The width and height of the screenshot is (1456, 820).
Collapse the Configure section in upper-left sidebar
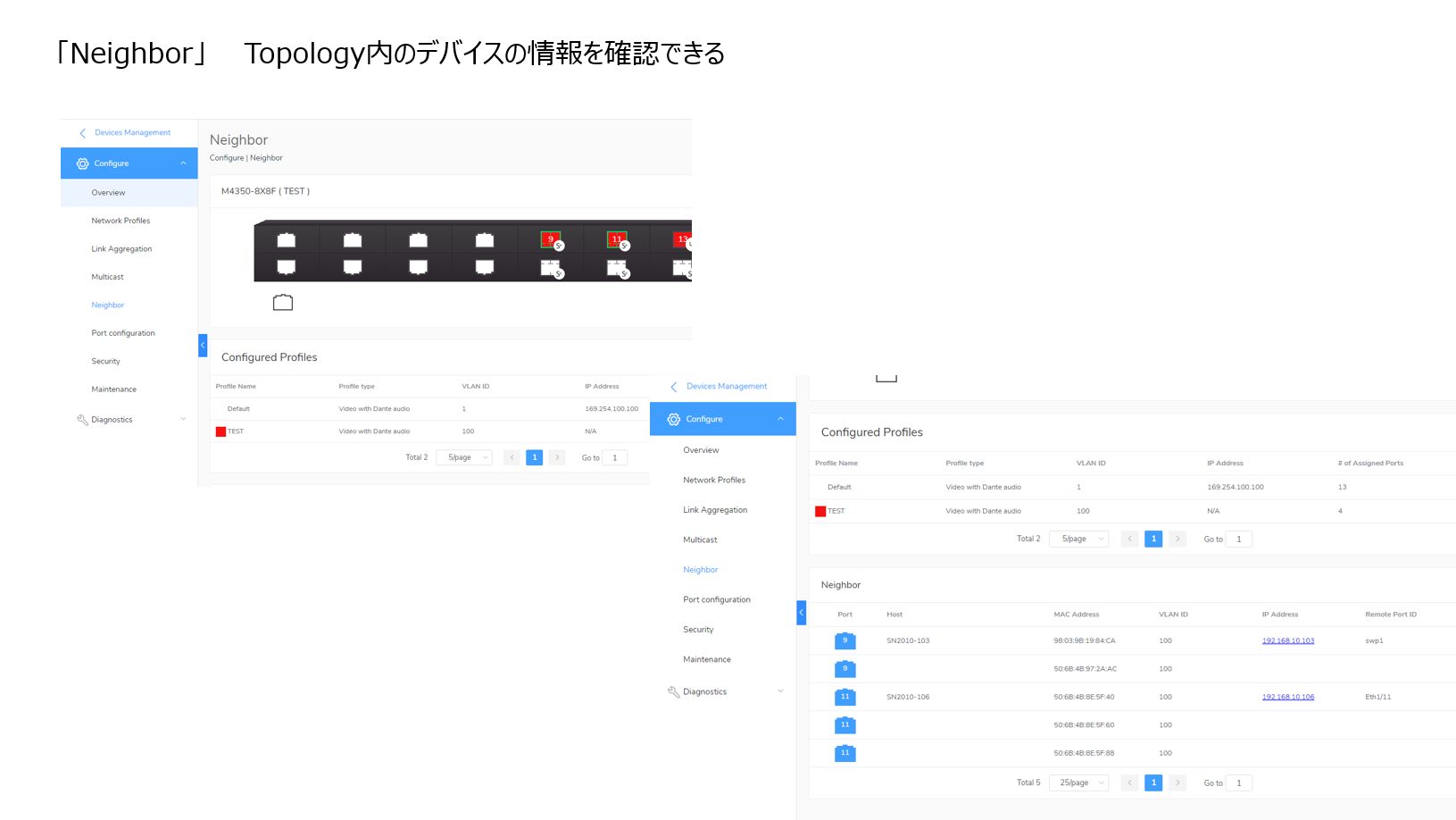coord(183,163)
